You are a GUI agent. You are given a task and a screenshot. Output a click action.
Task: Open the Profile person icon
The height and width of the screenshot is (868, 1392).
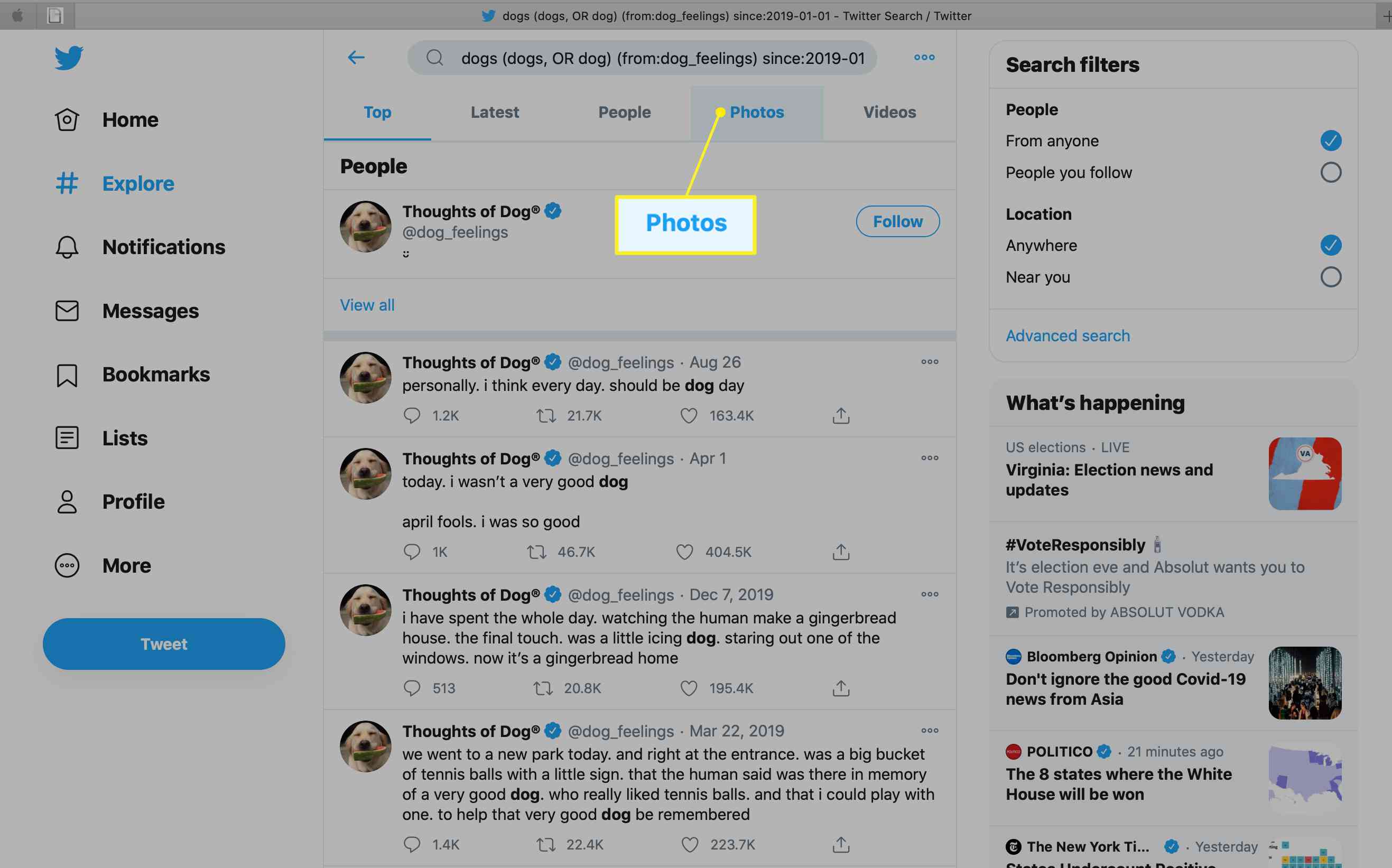pyautogui.click(x=67, y=501)
